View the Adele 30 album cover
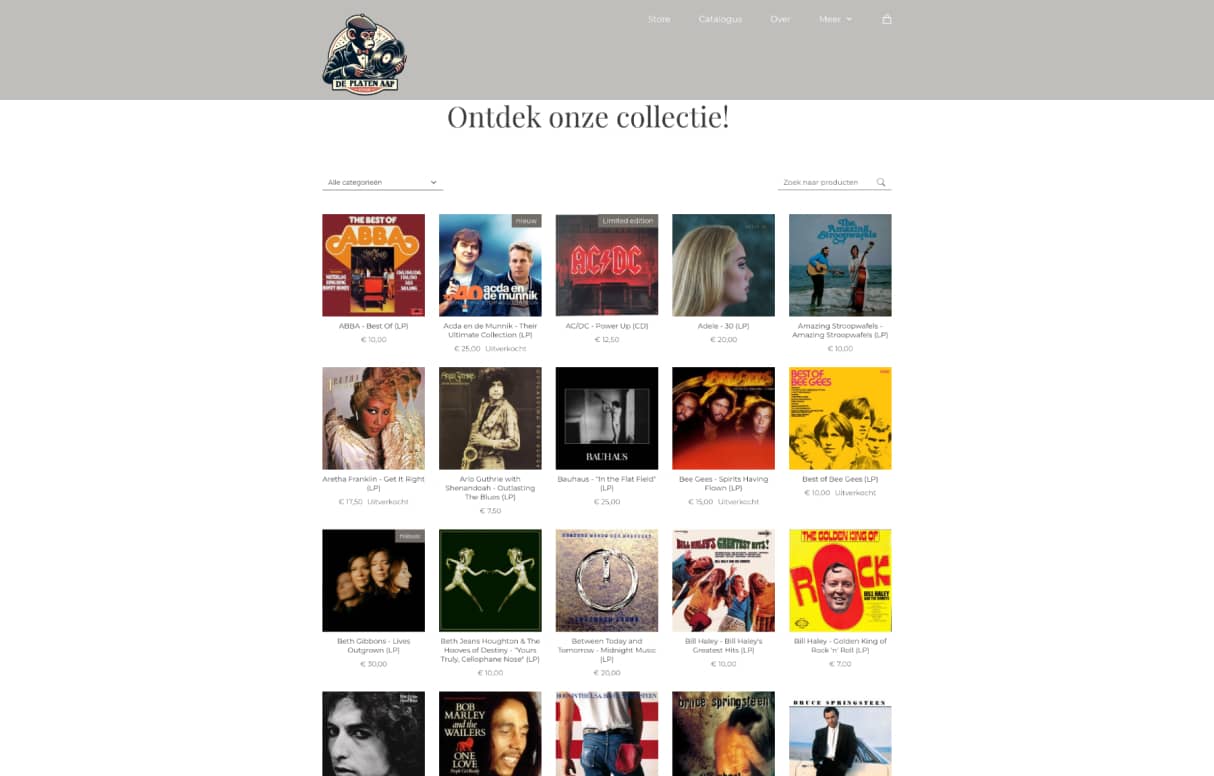Viewport: 1214px width, 776px height. click(x=723, y=265)
